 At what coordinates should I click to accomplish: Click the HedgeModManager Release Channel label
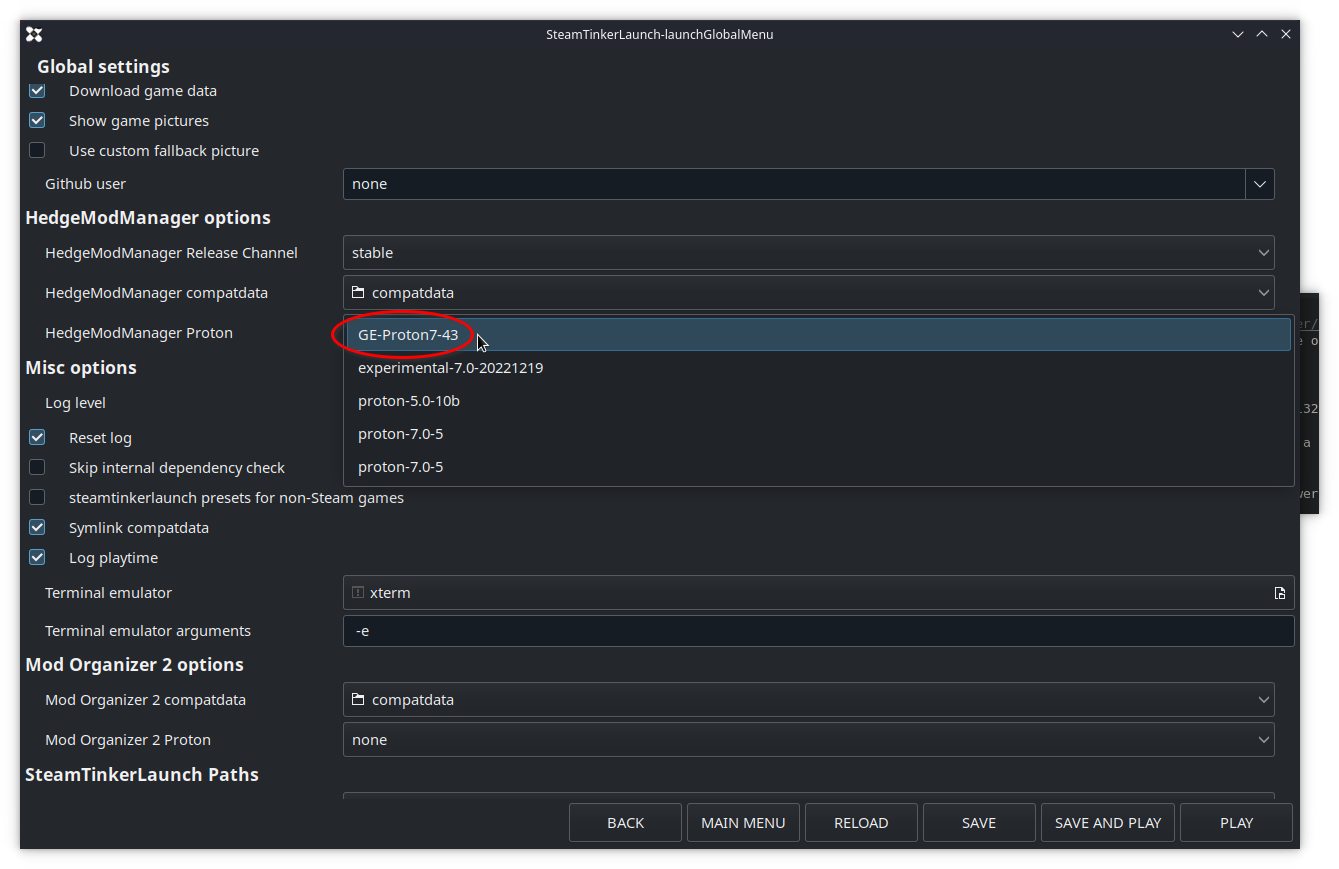171,253
